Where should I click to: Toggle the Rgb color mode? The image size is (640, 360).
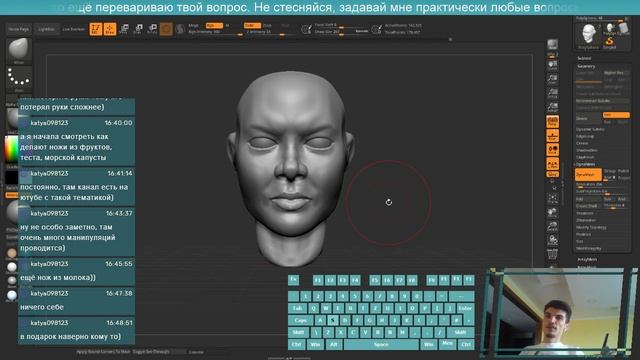click(214, 25)
